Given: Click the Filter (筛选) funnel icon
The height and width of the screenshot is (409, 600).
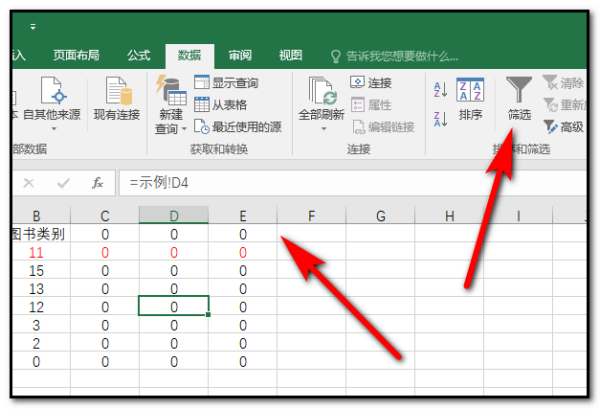Looking at the screenshot, I should pyautogui.click(x=518, y=89).
